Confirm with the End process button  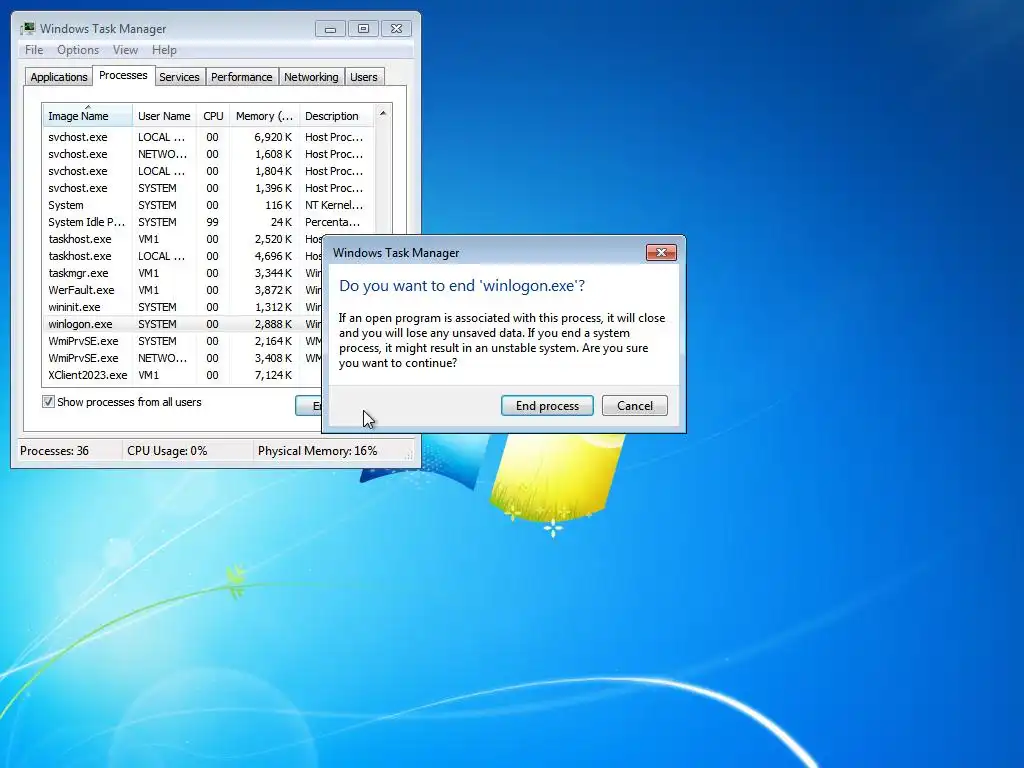coord(547,406)
